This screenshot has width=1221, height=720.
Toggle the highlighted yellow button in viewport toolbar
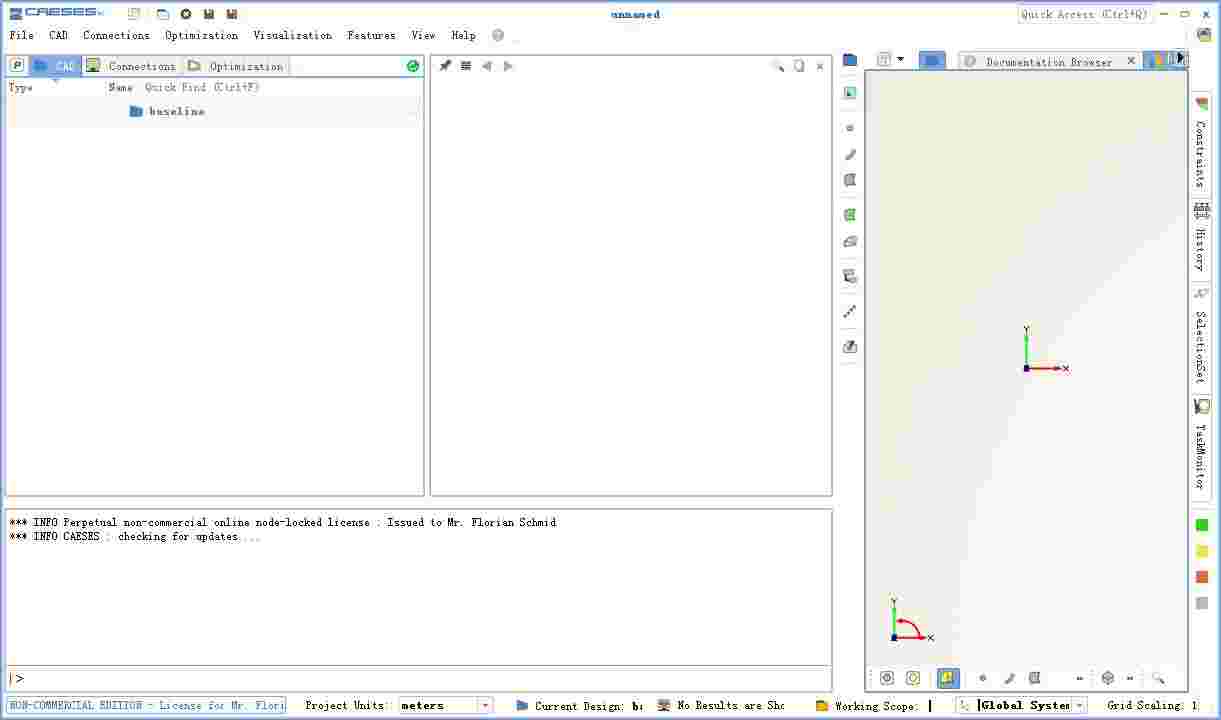click(947, 678)
